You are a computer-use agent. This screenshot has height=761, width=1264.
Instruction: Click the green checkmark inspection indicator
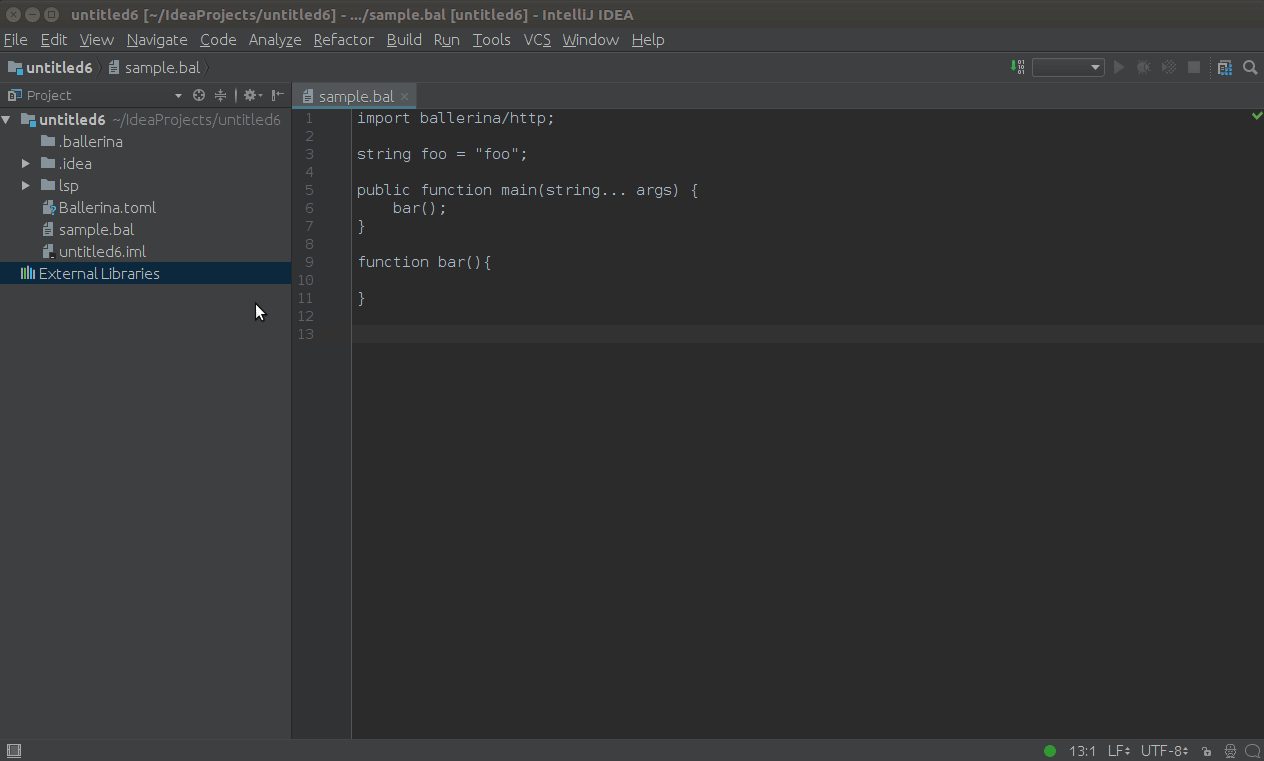[x=1257, y=116]
